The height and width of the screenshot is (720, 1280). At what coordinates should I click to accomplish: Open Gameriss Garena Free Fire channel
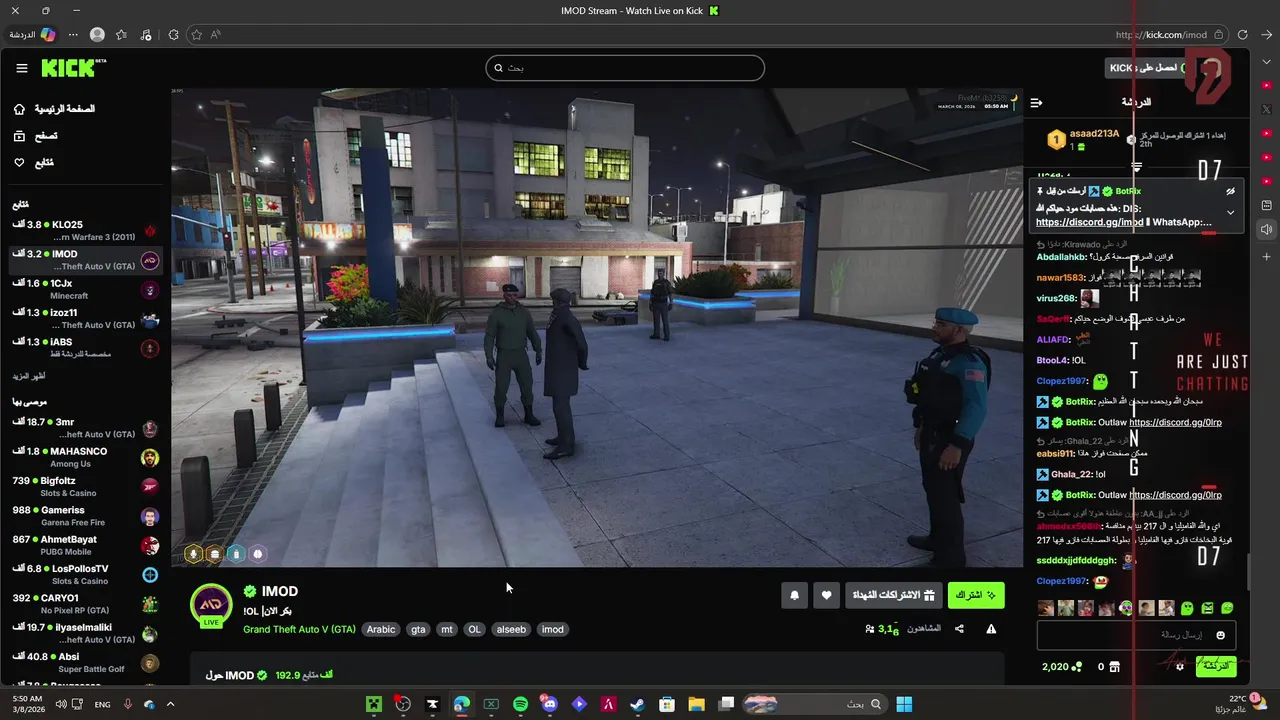click(85, 516)
